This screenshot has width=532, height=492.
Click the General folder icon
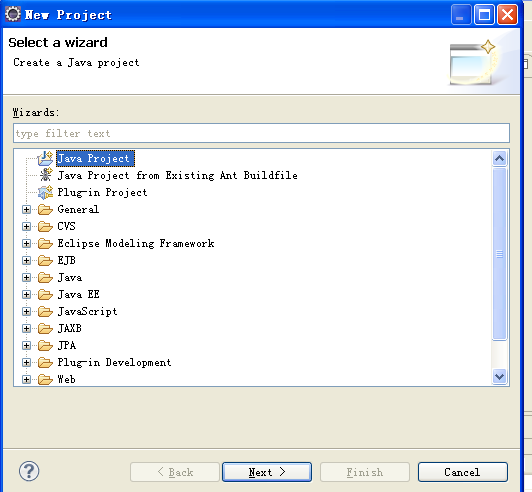click(x=45, y=210)
